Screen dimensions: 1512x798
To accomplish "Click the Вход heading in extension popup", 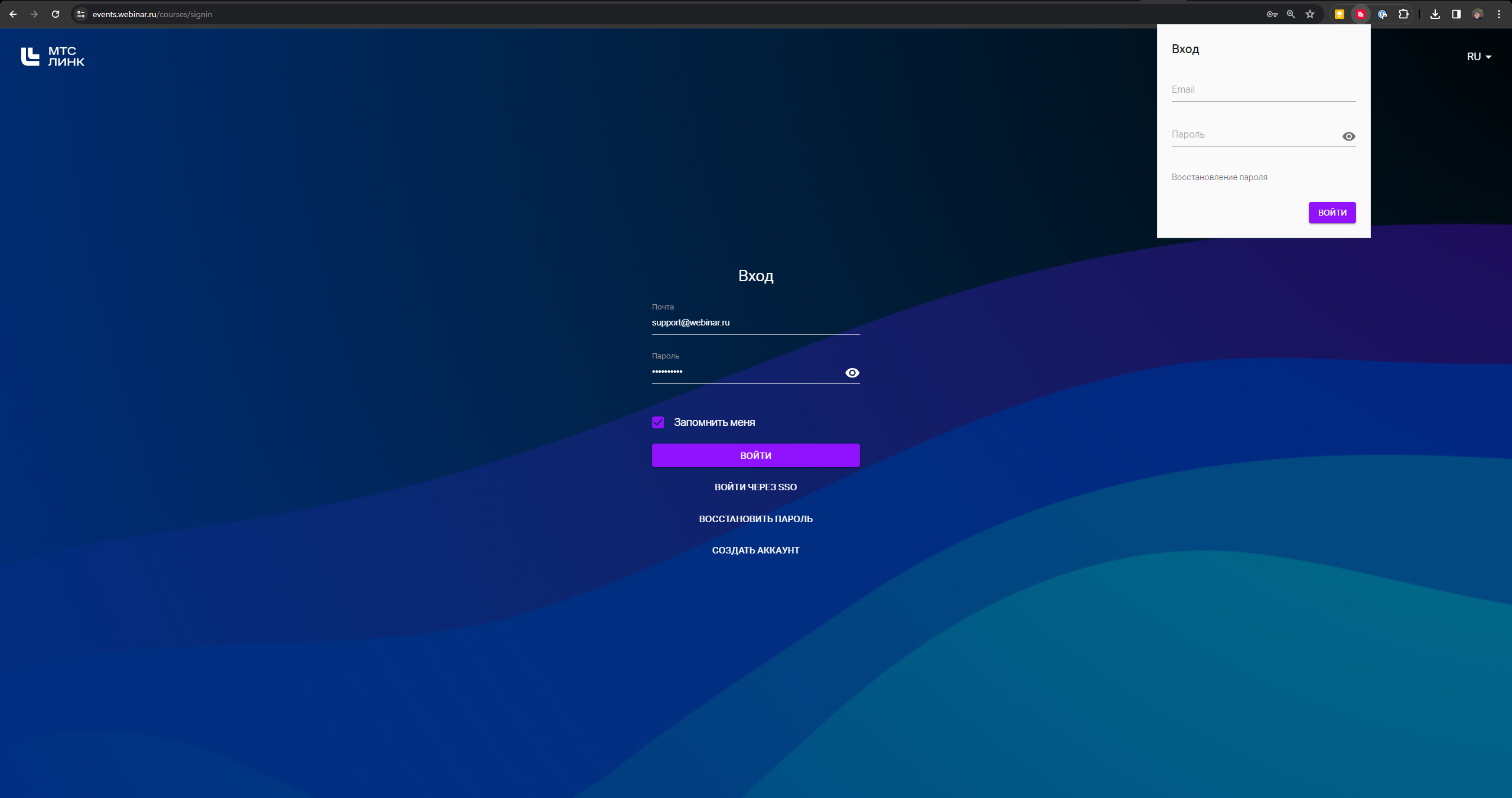I will coord(1185,49).
